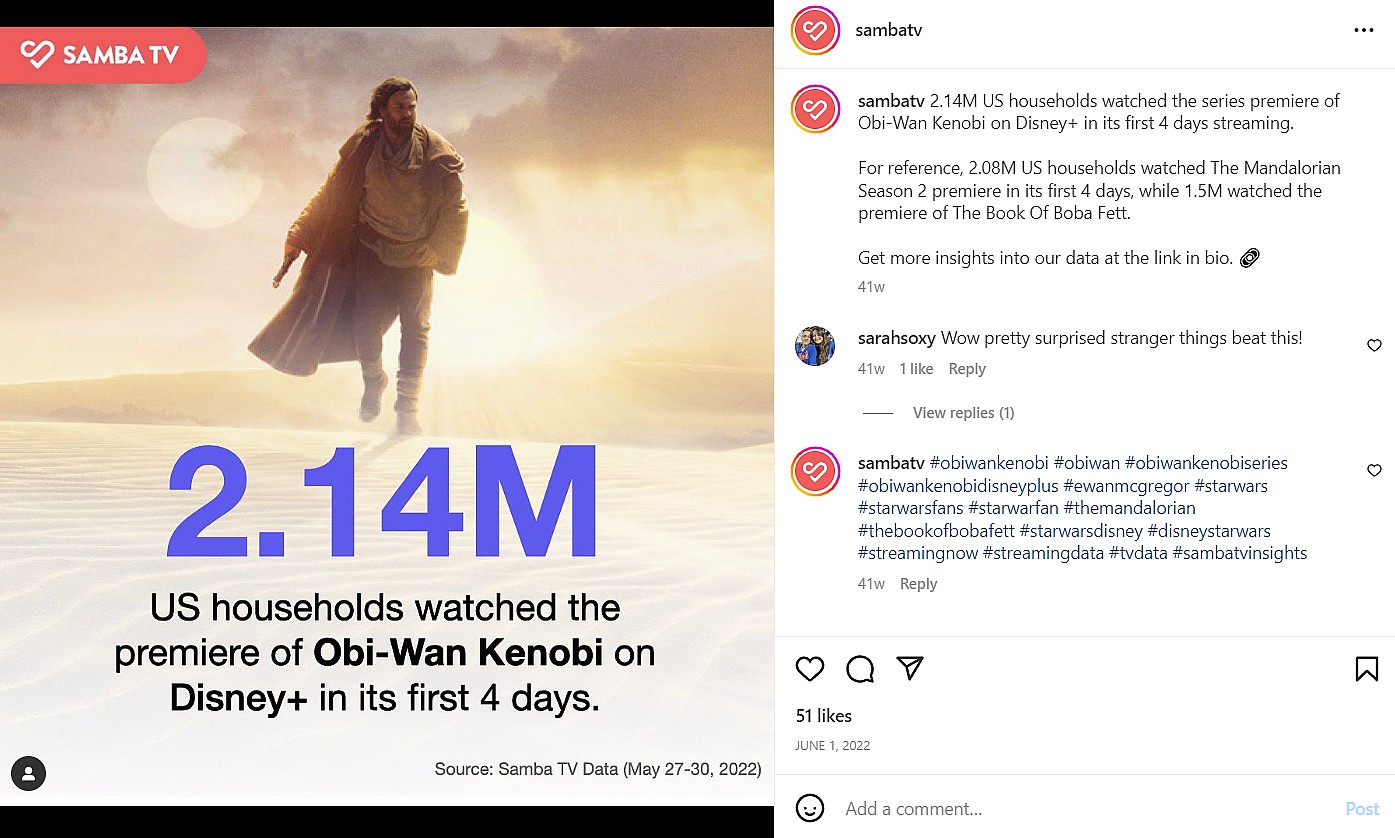The height and width of the screenshot is (838, 1395).
Task: Like the sambatv hashtags comment
Action: point(1374,471)
